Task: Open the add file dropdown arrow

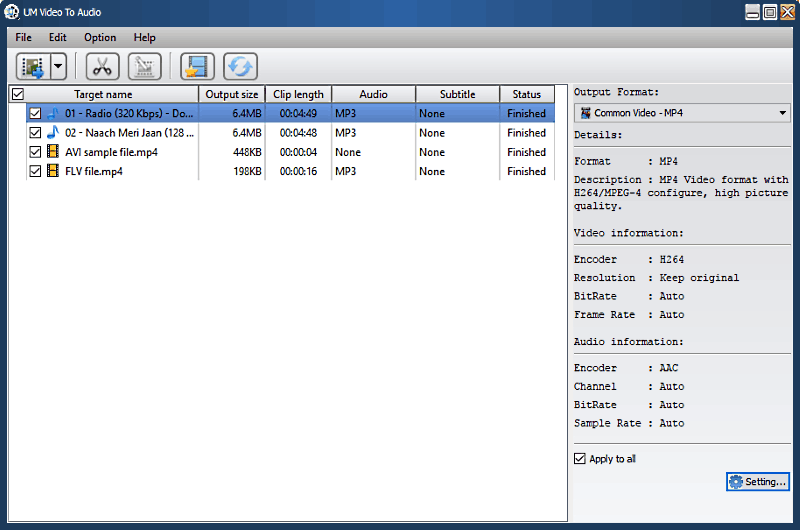Action: (x=59, y=66)
